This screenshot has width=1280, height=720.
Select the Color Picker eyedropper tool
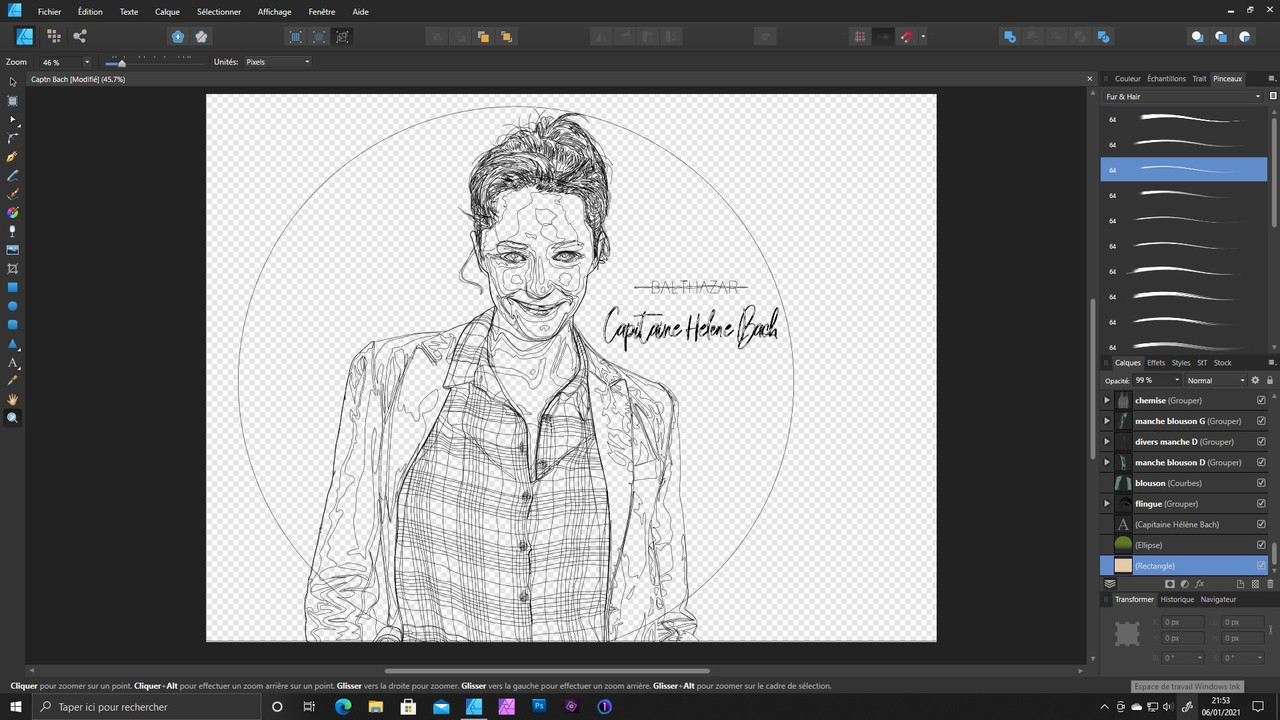pos(13,381)
